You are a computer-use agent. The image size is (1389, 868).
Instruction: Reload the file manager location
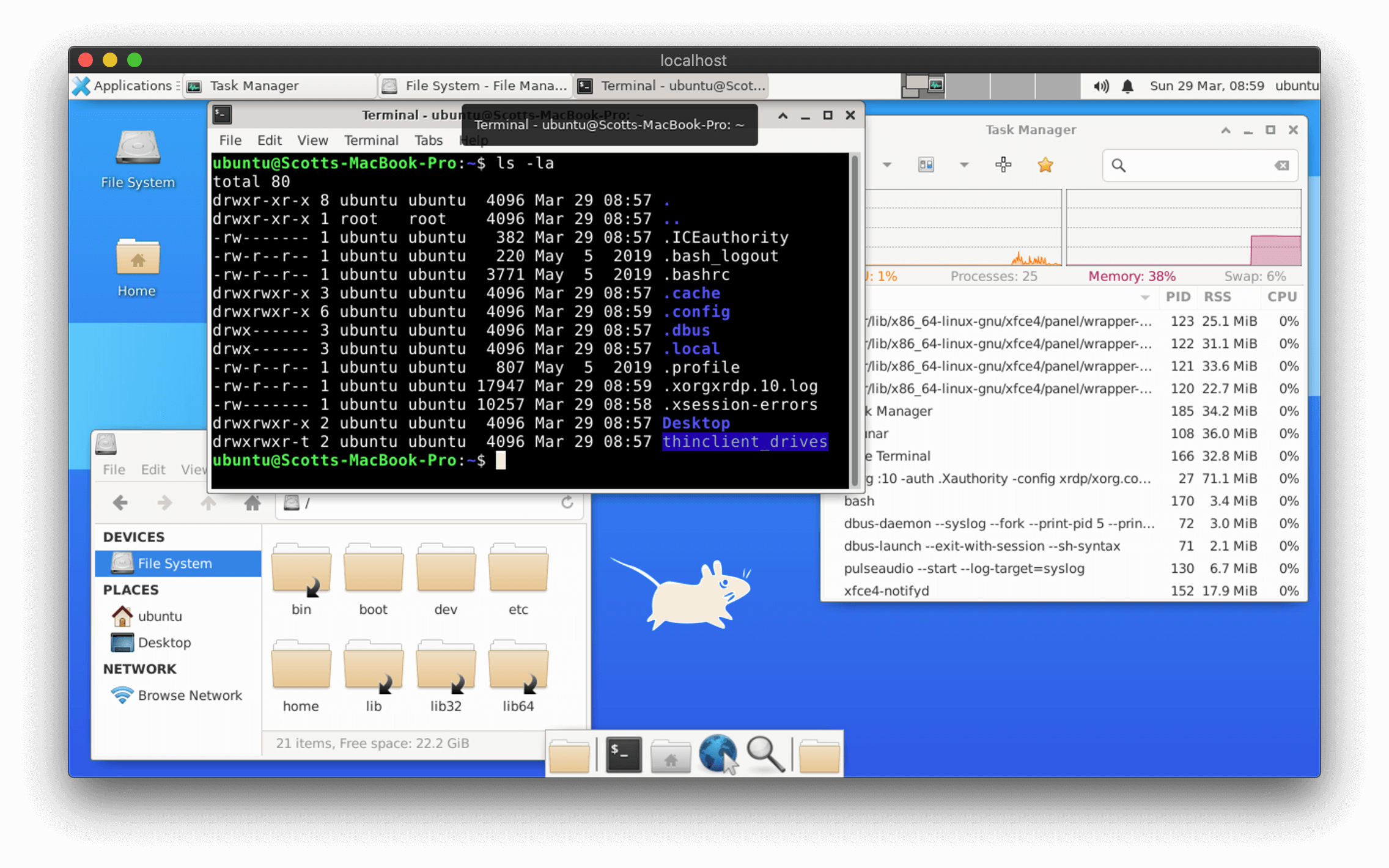[567, 502]
